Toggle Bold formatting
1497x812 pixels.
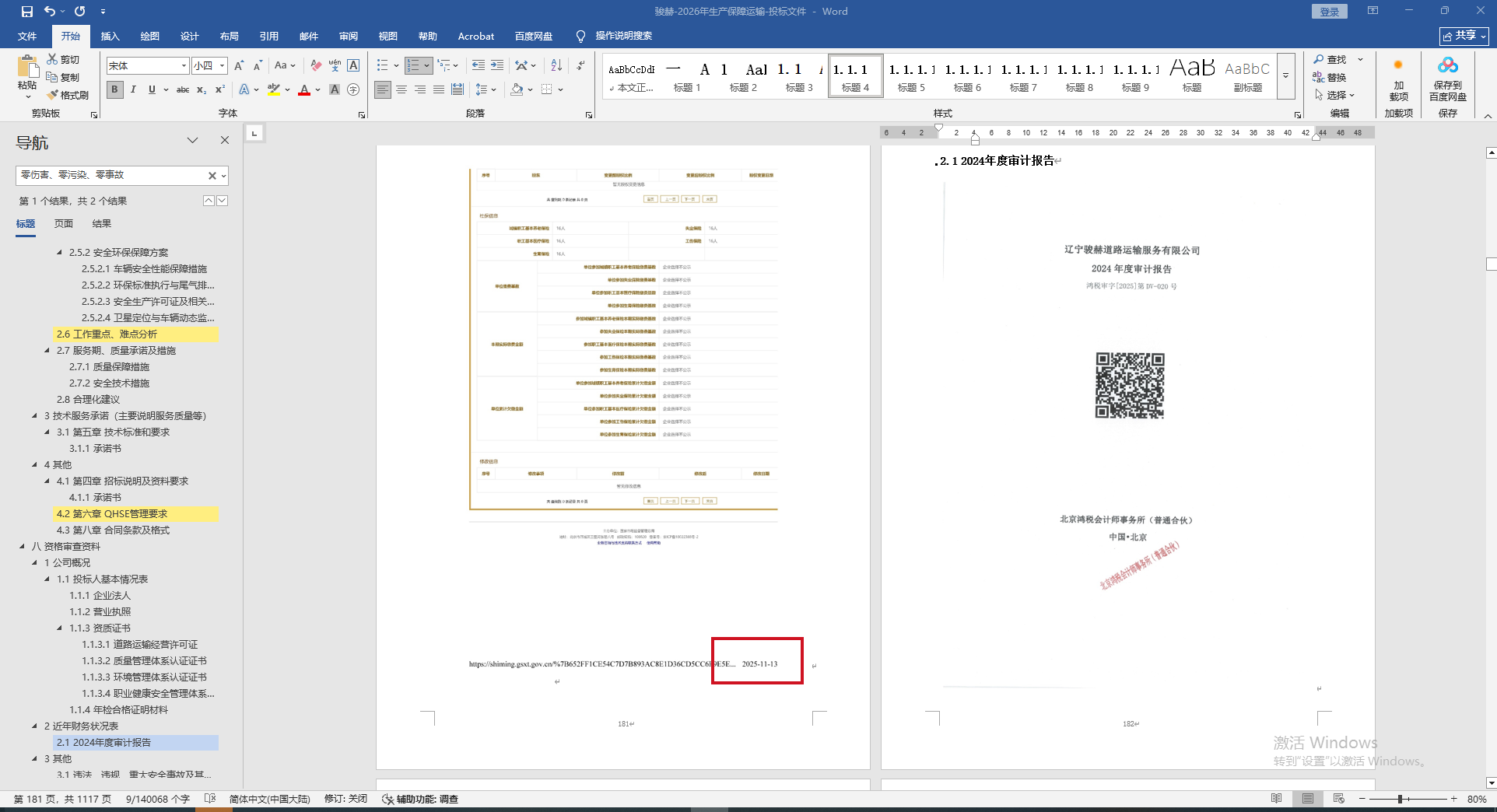click(114, 89)
